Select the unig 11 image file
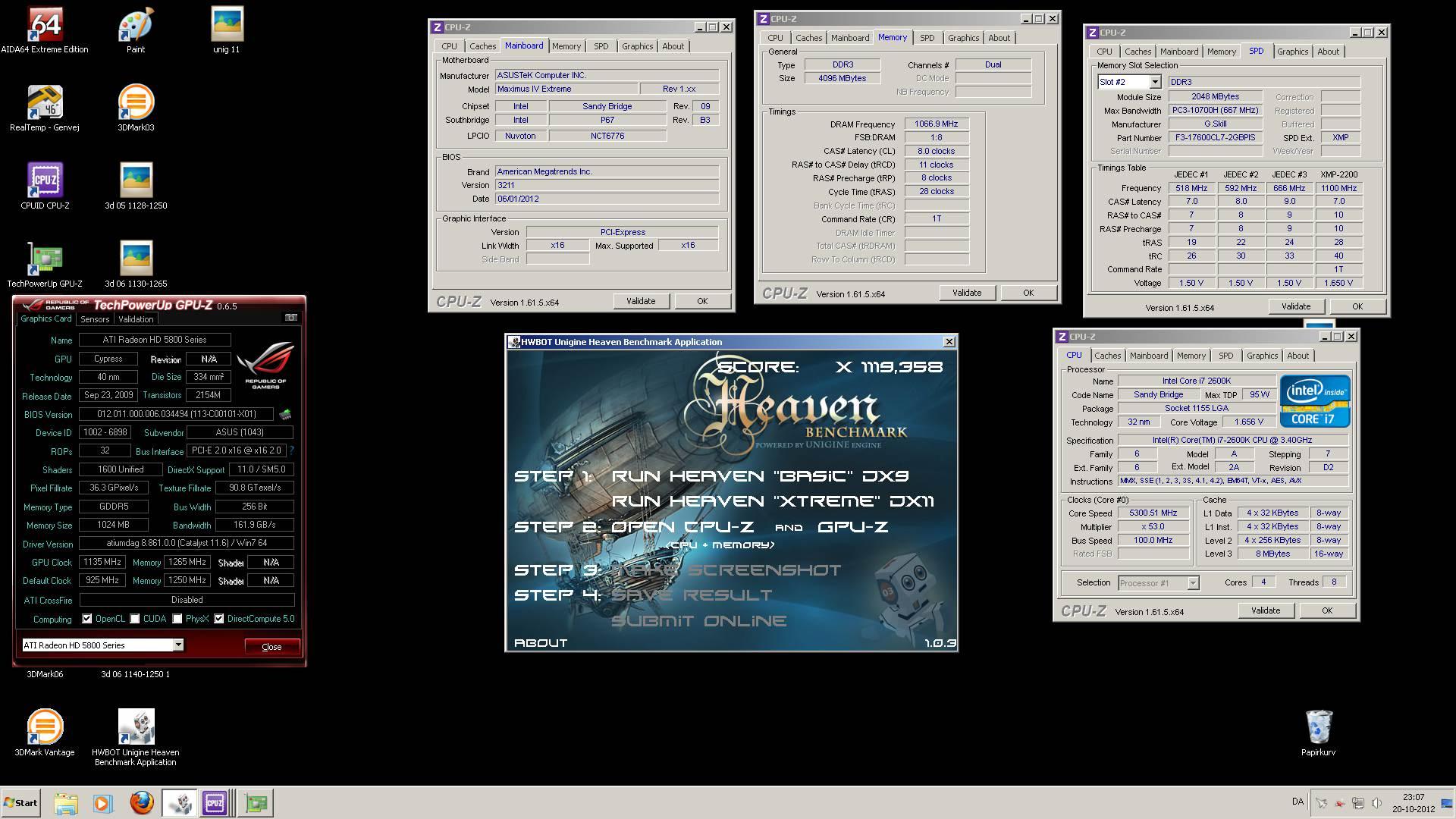Image resolution: width=1456 pixels, height=819 pixels. pos(227,30)
